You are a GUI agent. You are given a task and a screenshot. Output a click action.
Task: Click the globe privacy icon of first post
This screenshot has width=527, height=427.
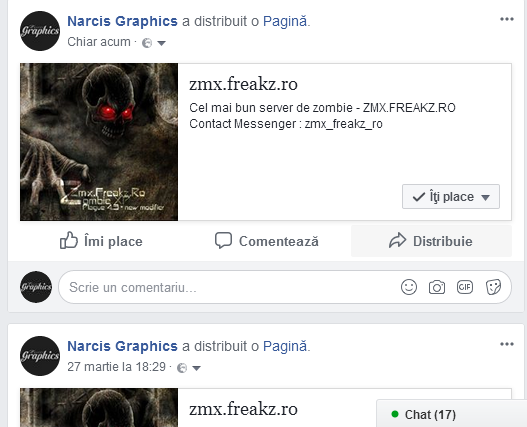pyautogui.click(x=147, y=43)
